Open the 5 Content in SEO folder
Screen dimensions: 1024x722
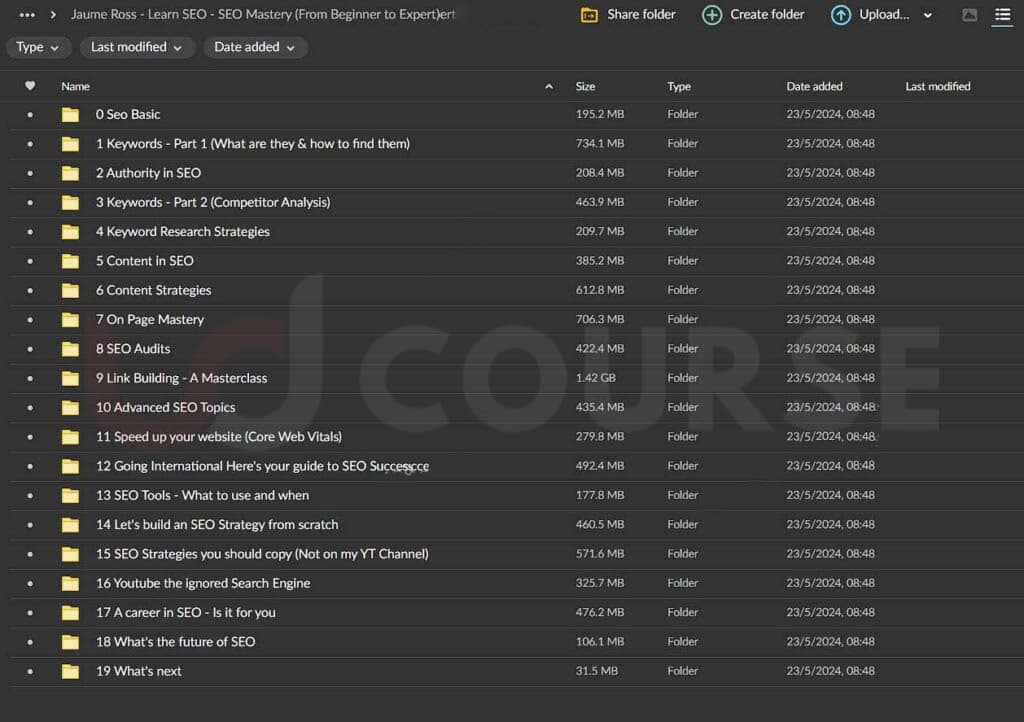145,261
